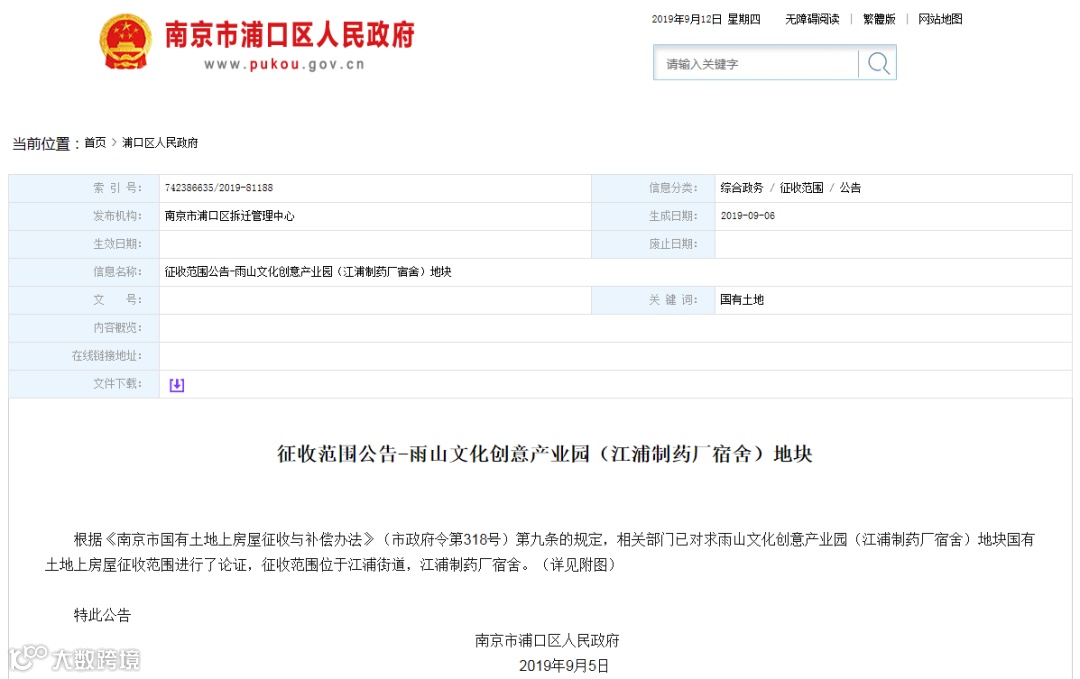Click the 文号 label cell
Screen dimensions: 1080x679
[84, 300]
